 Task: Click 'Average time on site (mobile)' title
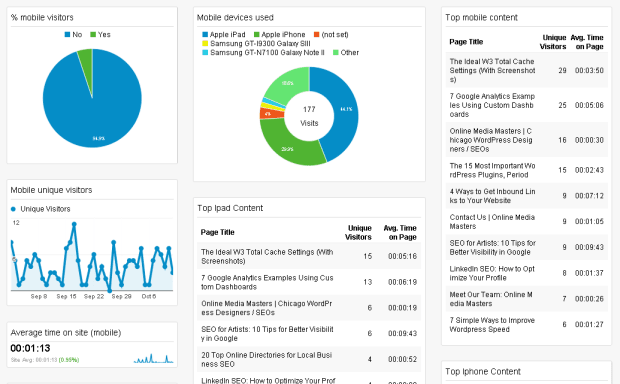pyautogui.click(x=66, y=333)
